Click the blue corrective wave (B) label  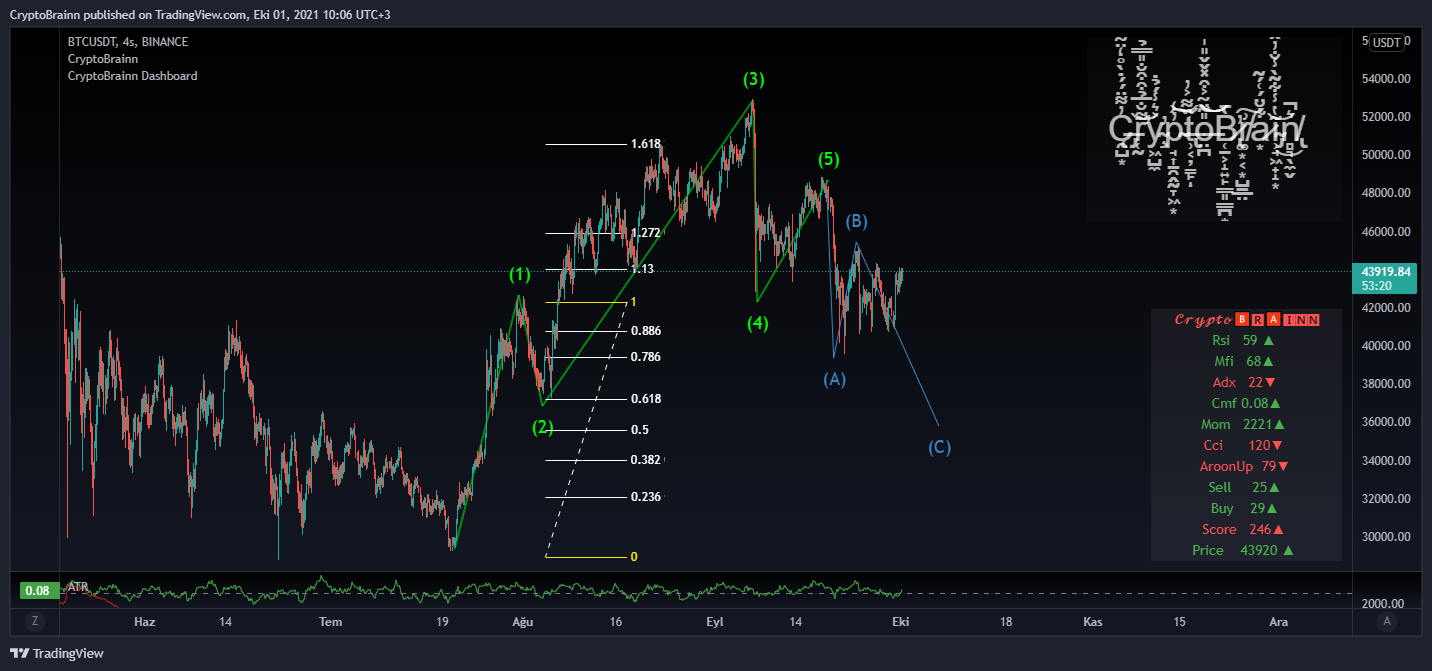click(857, 221)
